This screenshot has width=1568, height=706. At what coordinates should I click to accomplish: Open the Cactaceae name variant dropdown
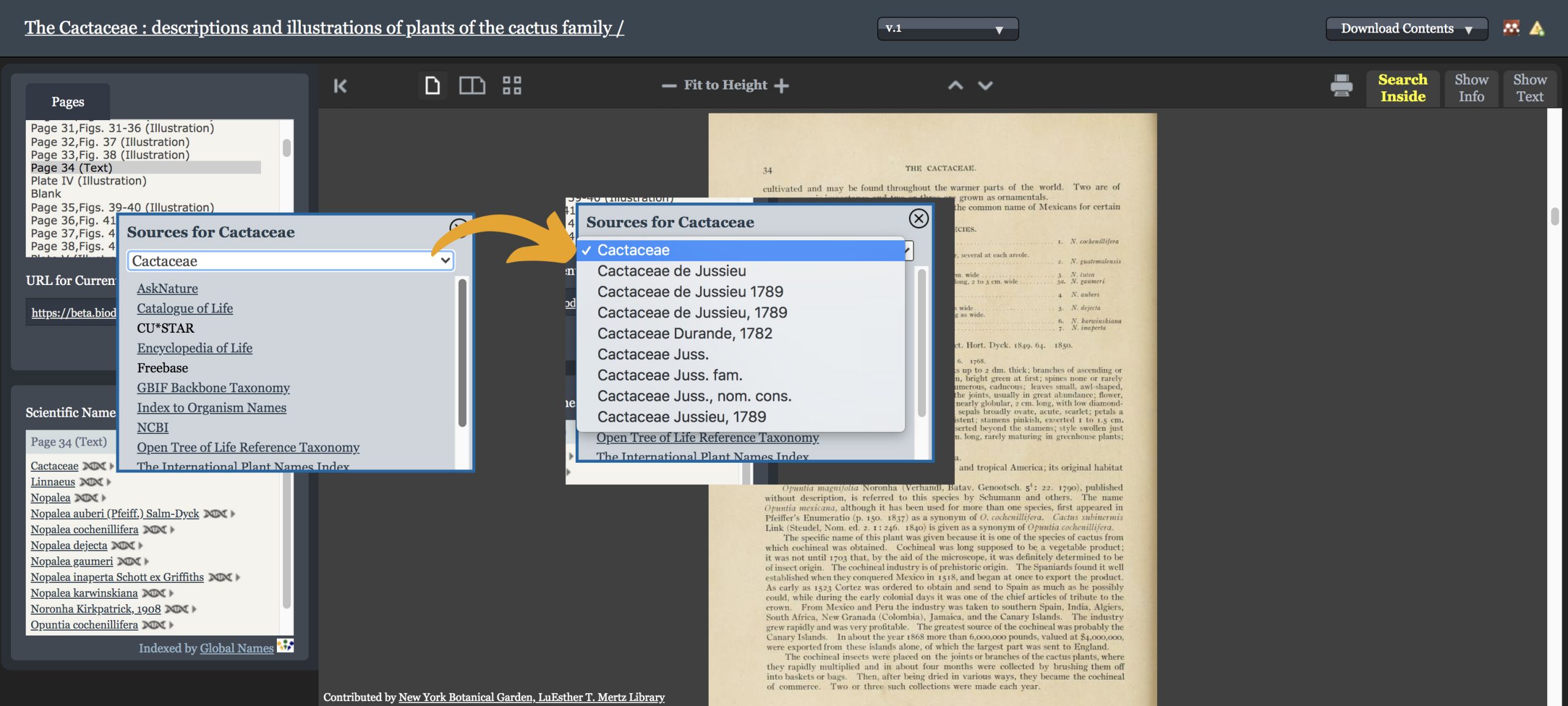pyautogui.click(x=291, y=261)
